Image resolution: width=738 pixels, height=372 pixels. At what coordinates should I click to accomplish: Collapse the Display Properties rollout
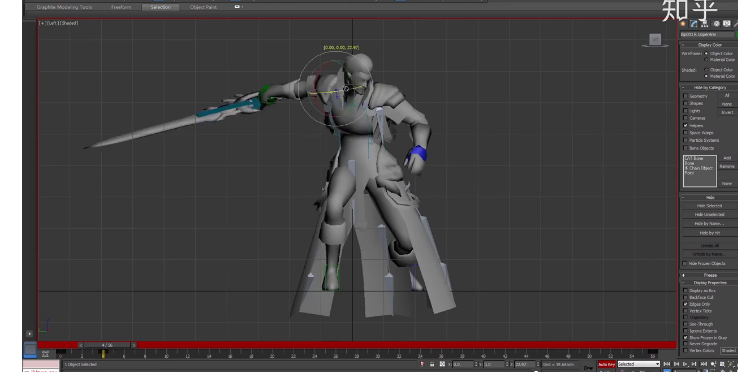[709, 283]
